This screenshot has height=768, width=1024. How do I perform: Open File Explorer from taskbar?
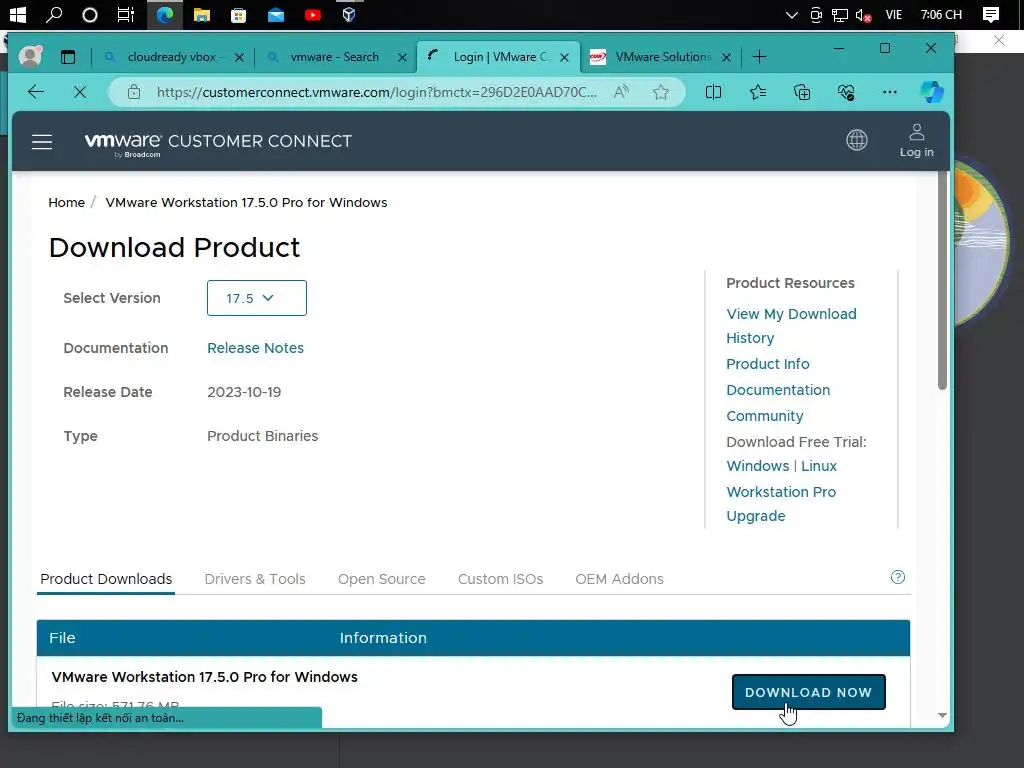(x=202, y=14)
